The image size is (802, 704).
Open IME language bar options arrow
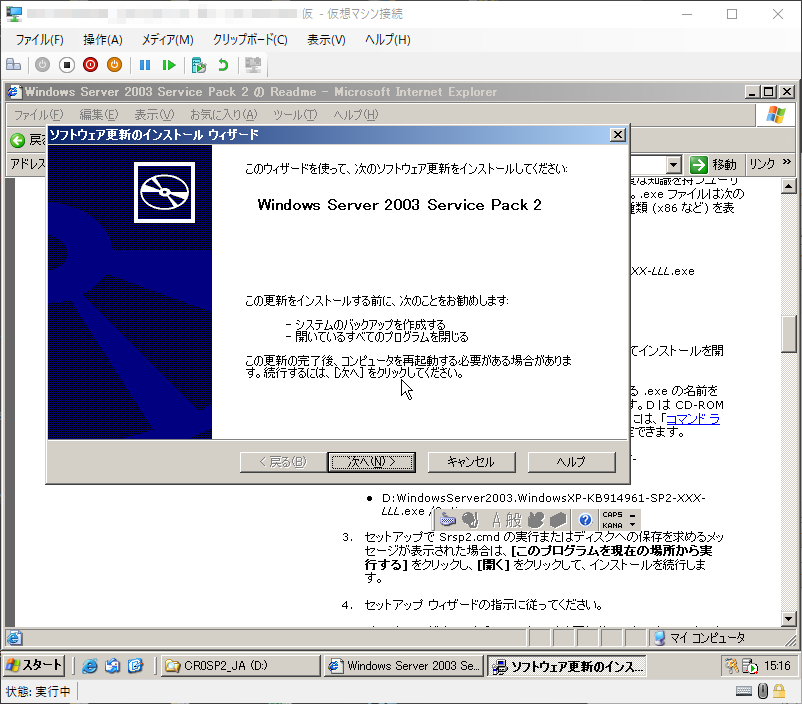(632, 525)
